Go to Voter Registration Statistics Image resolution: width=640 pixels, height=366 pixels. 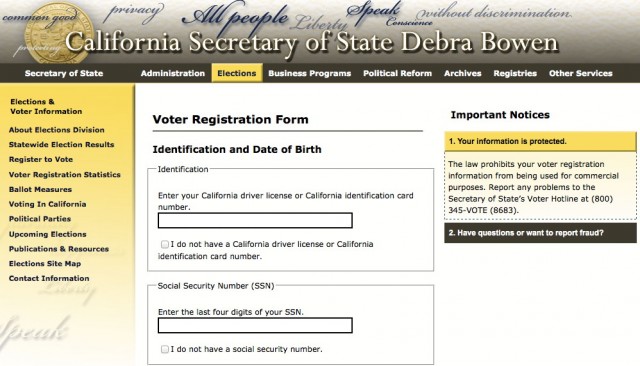coord(65,175)
